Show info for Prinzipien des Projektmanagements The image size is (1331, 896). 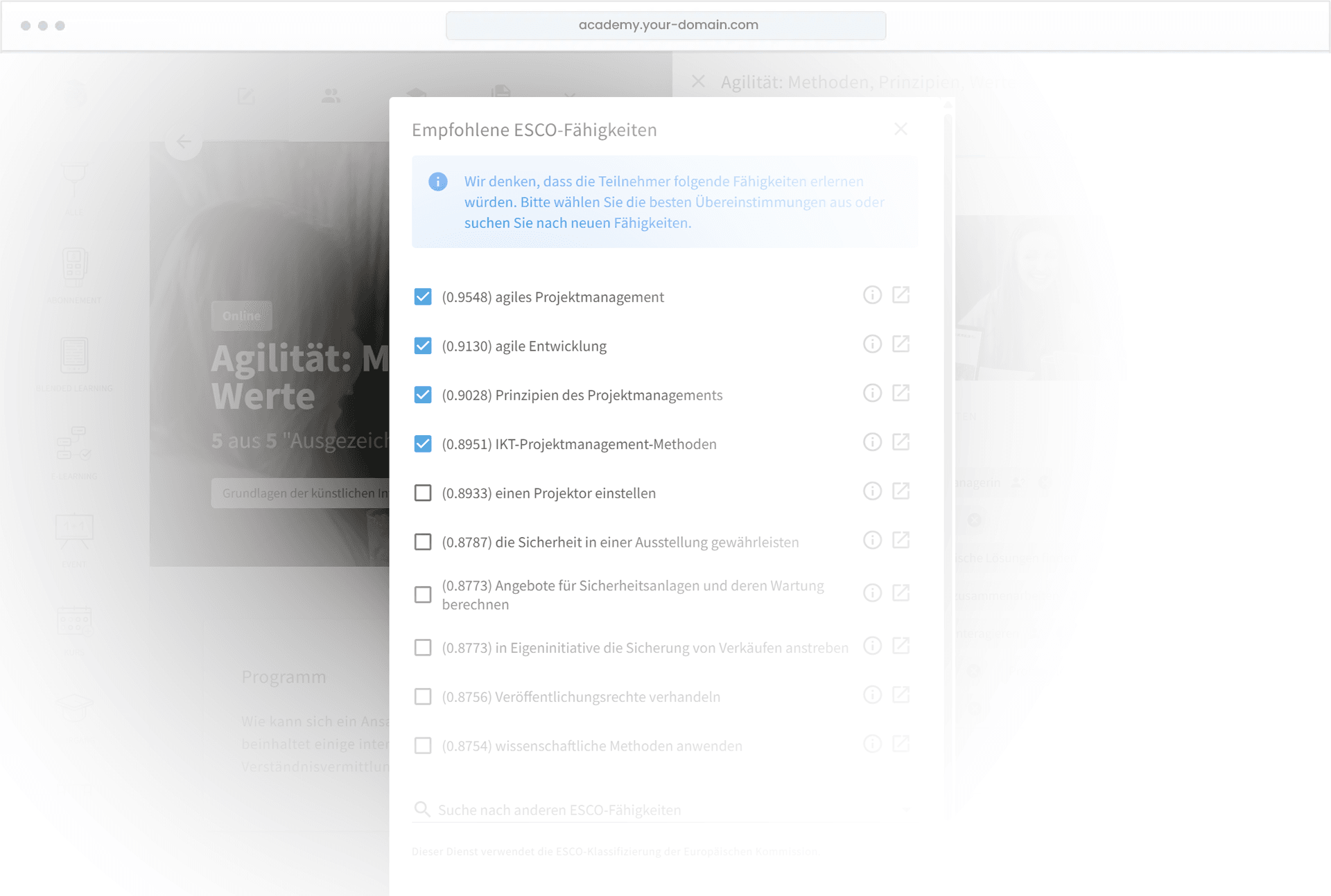click(872, 394)
